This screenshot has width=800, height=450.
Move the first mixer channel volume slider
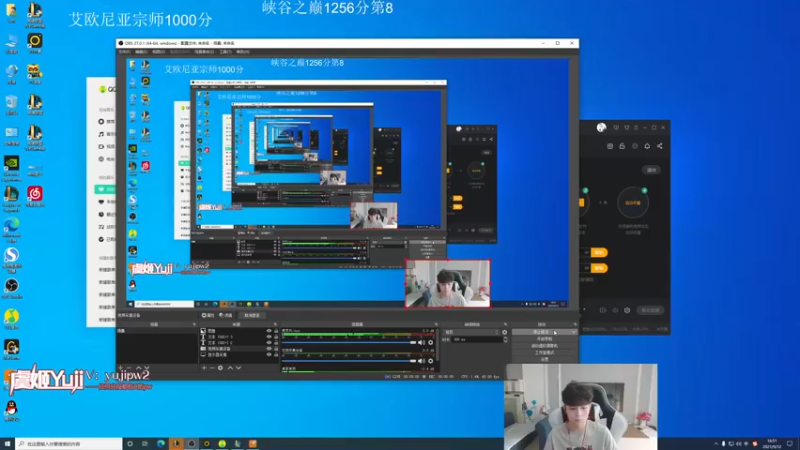[349, 343]
